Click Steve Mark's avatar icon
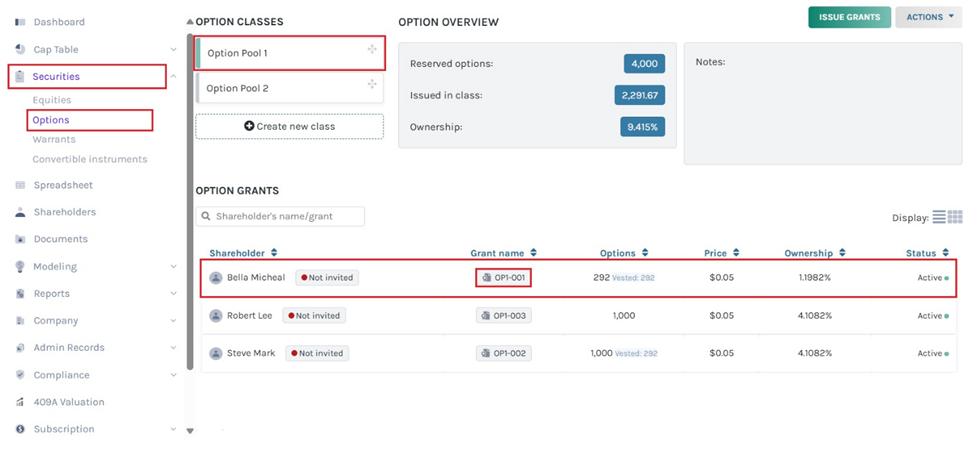The width and height of the screenshot is (973, 451). [x=216, y=354]
